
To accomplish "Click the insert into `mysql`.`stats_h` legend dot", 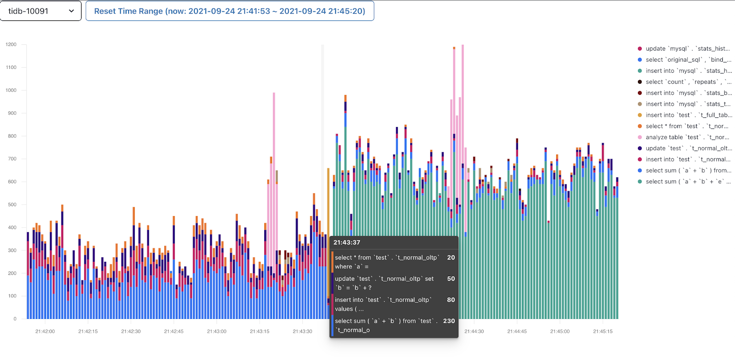I will click(x=639, y=71).
